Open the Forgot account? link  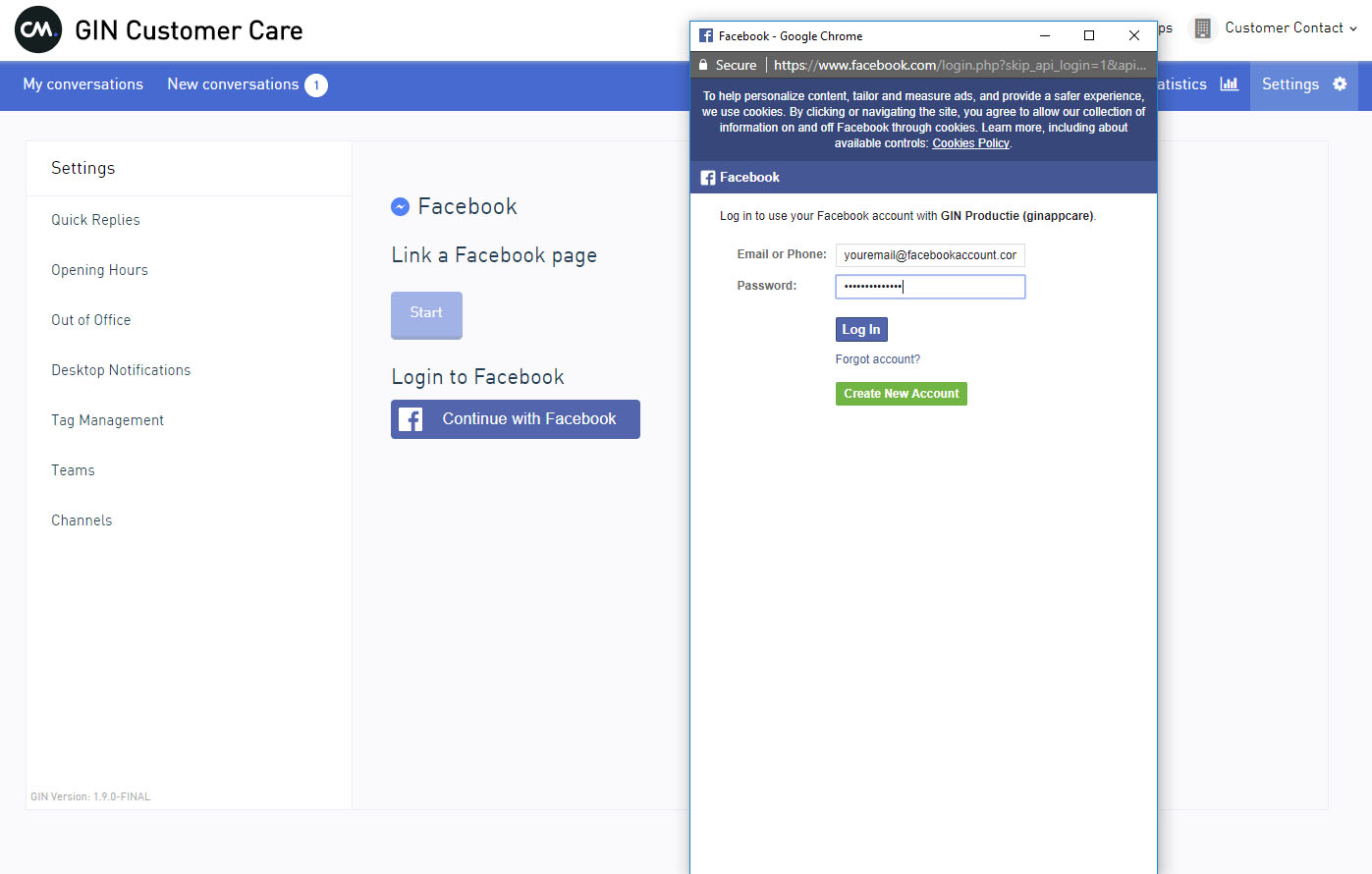point(878,359)
